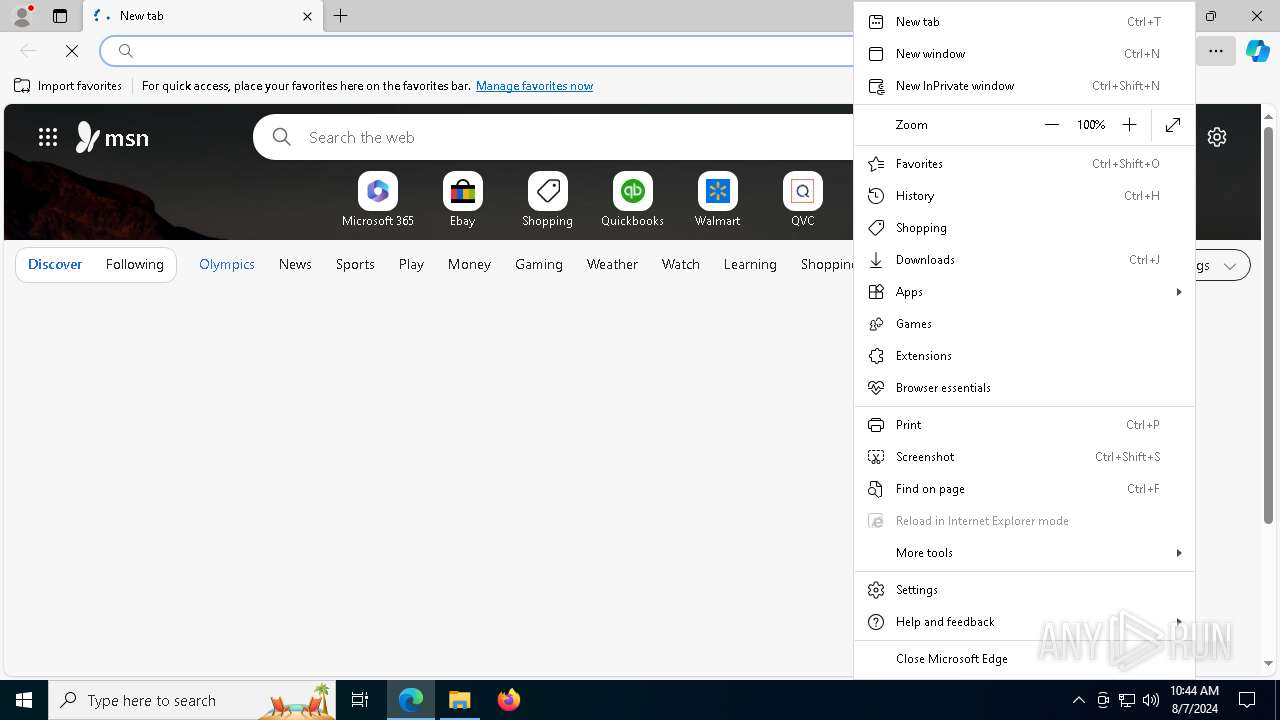Expand the More tools submenu

1024,553
